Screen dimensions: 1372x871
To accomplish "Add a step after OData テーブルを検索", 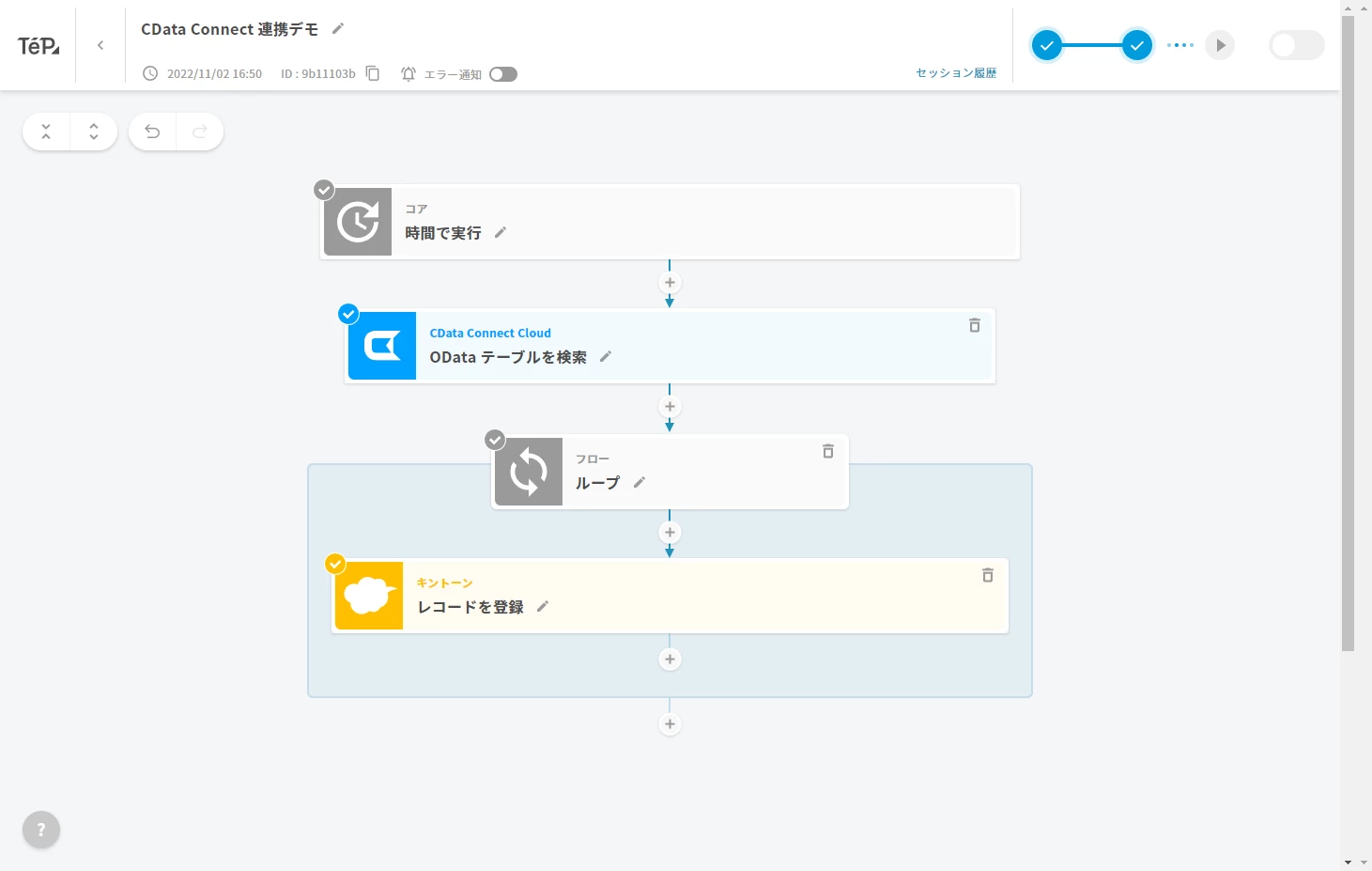I will pos(670,407).
